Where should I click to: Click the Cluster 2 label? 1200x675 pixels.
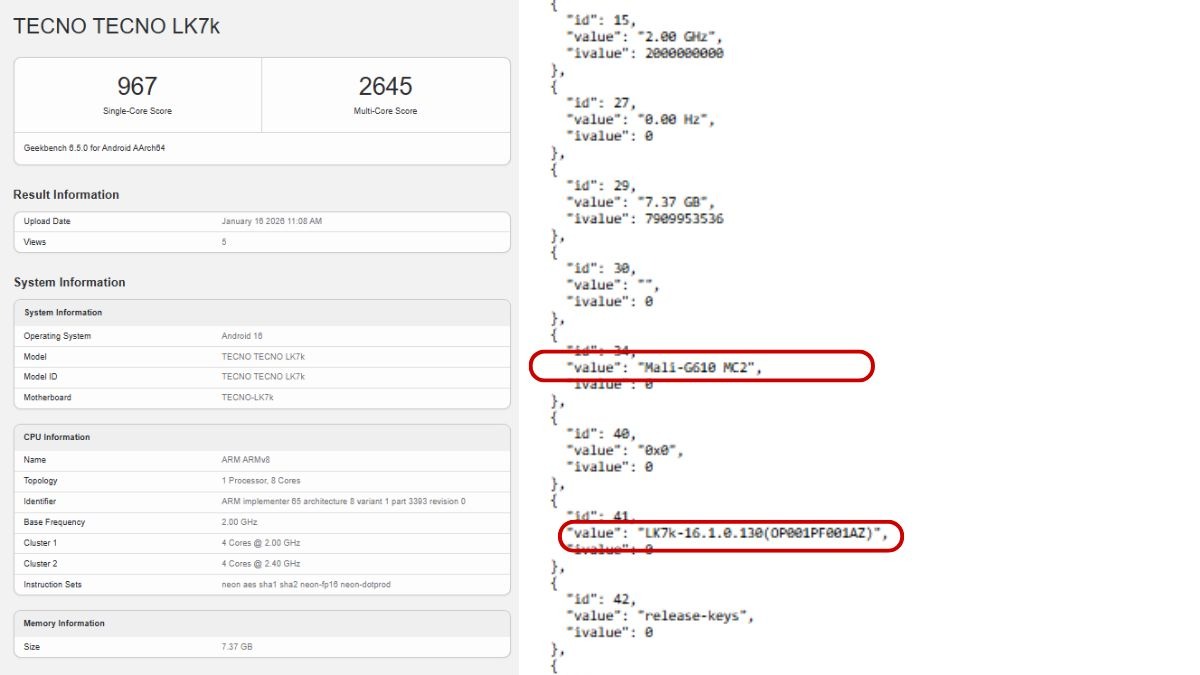pos(40,563)
